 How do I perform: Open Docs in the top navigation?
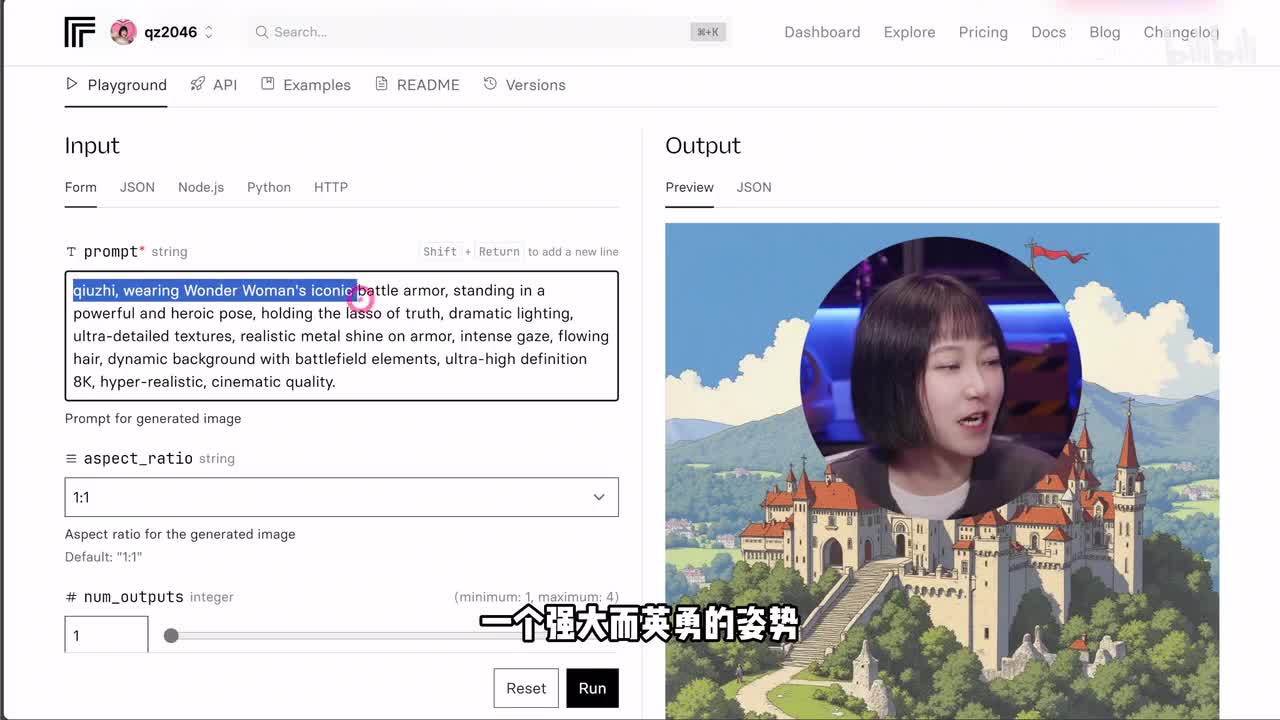(1048, 32)
